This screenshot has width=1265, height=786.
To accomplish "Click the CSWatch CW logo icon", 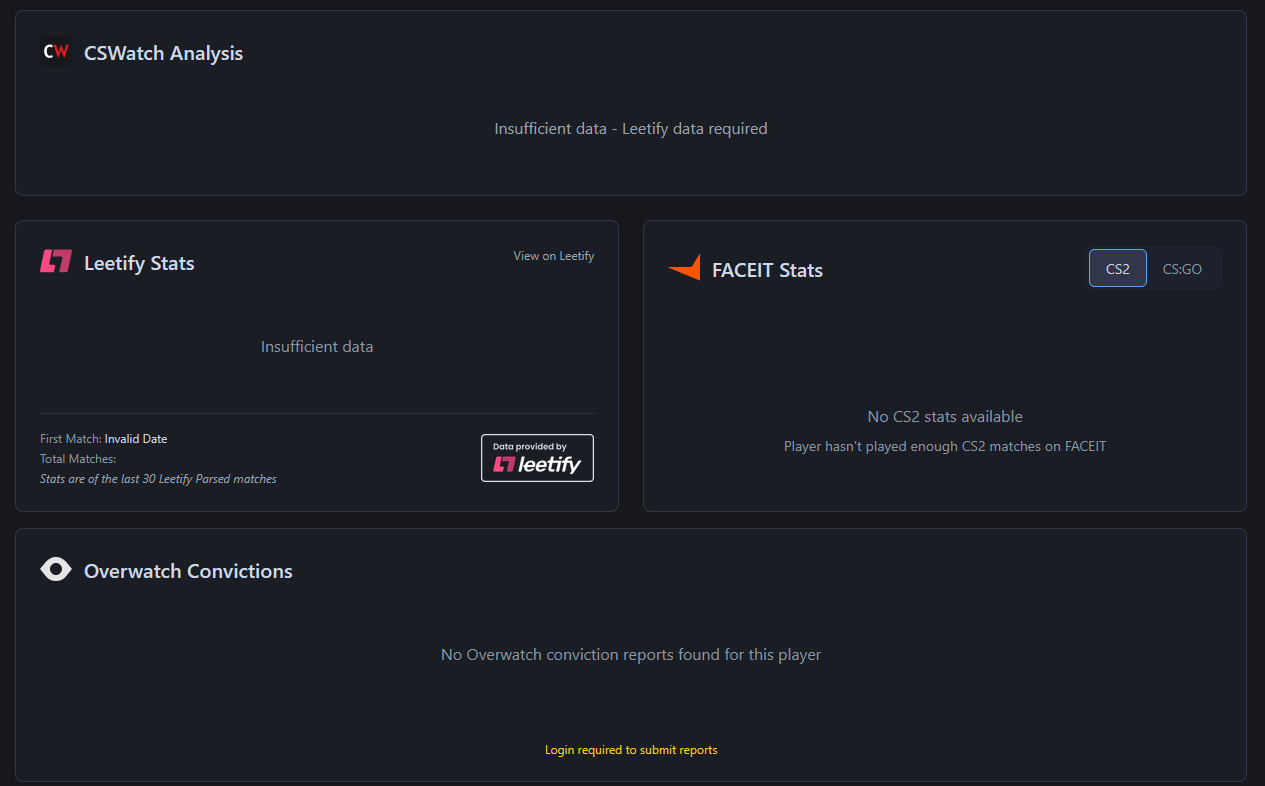I will pos(56,52).
